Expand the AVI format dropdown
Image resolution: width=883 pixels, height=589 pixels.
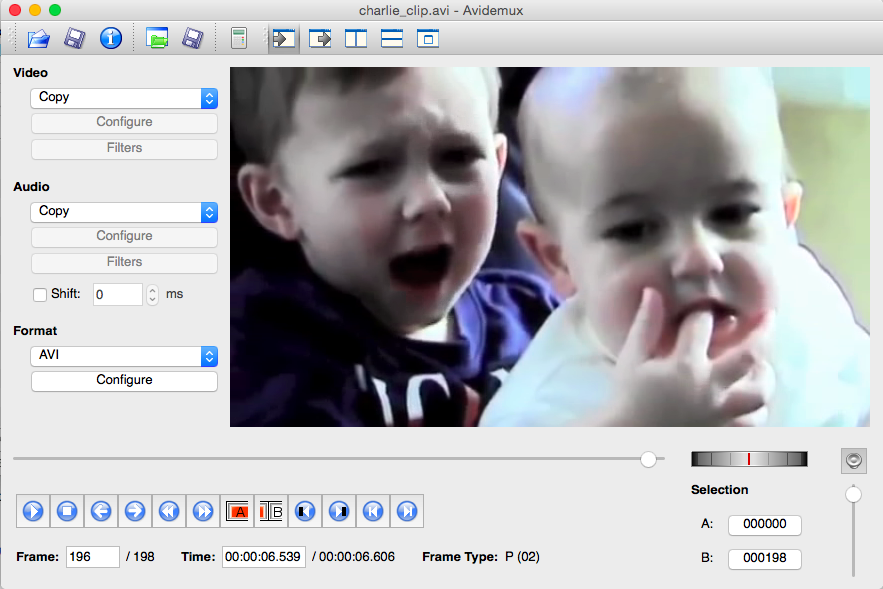(x=124, y=356)
